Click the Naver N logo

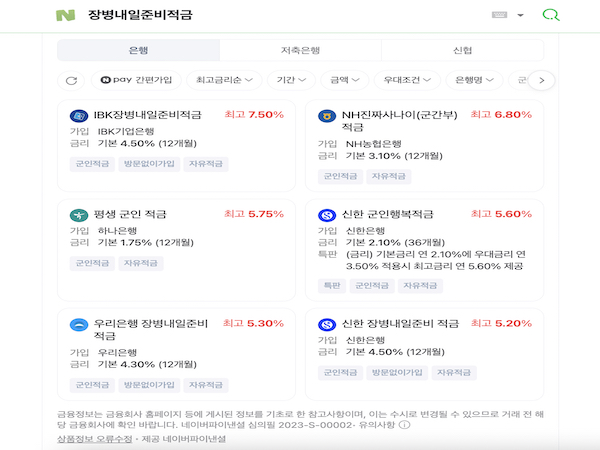(x=65, y=15)
